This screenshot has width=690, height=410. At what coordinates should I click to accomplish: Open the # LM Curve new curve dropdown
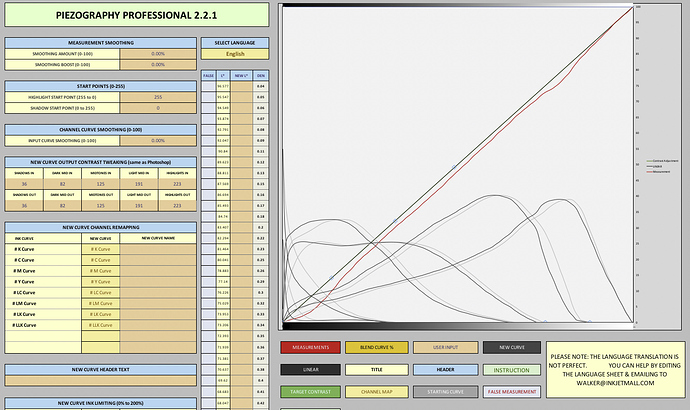coord(100,304)
